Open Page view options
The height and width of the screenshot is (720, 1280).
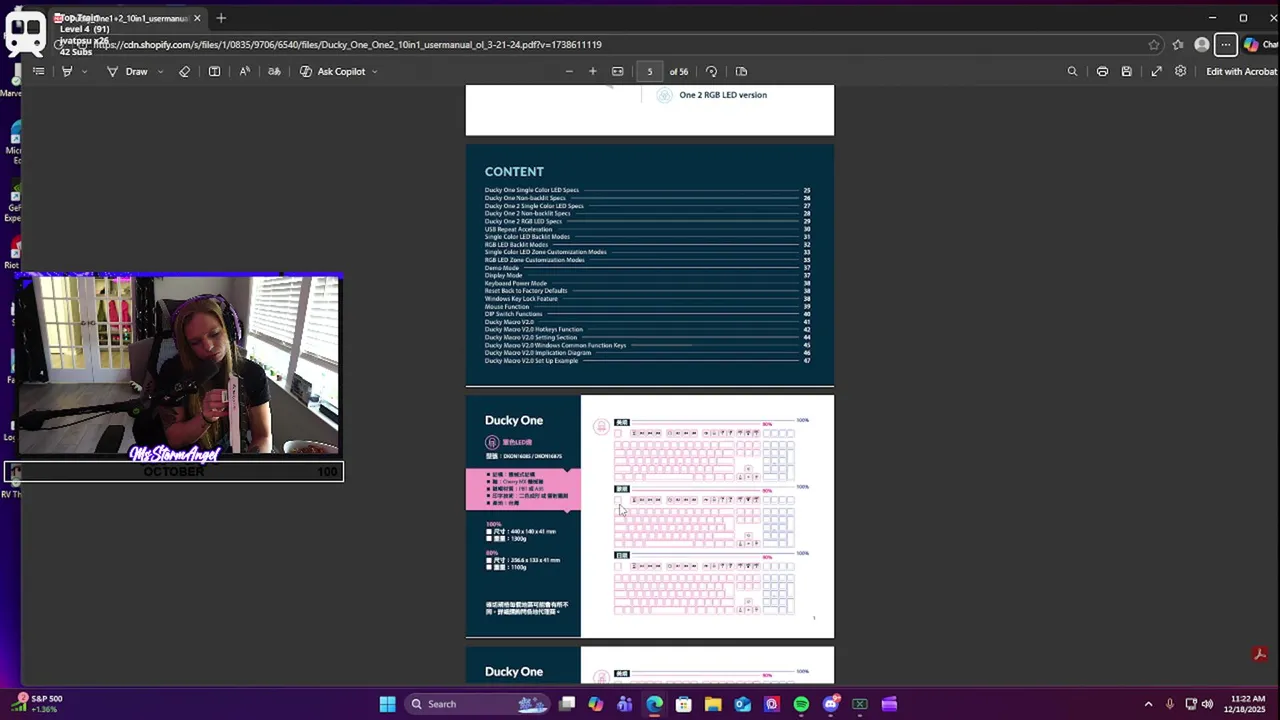(741, 71)
